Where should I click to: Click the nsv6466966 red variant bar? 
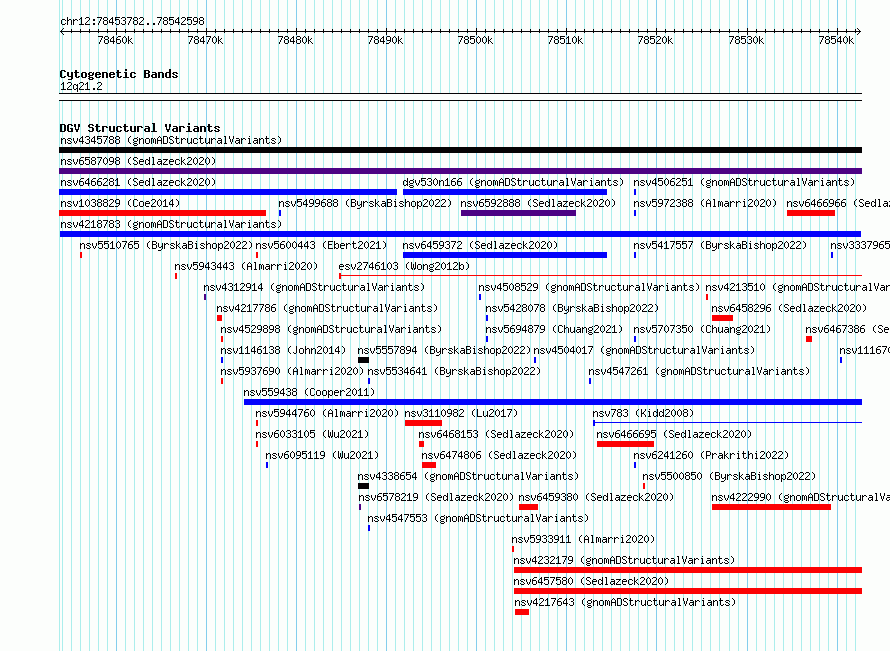click(811, 213)
